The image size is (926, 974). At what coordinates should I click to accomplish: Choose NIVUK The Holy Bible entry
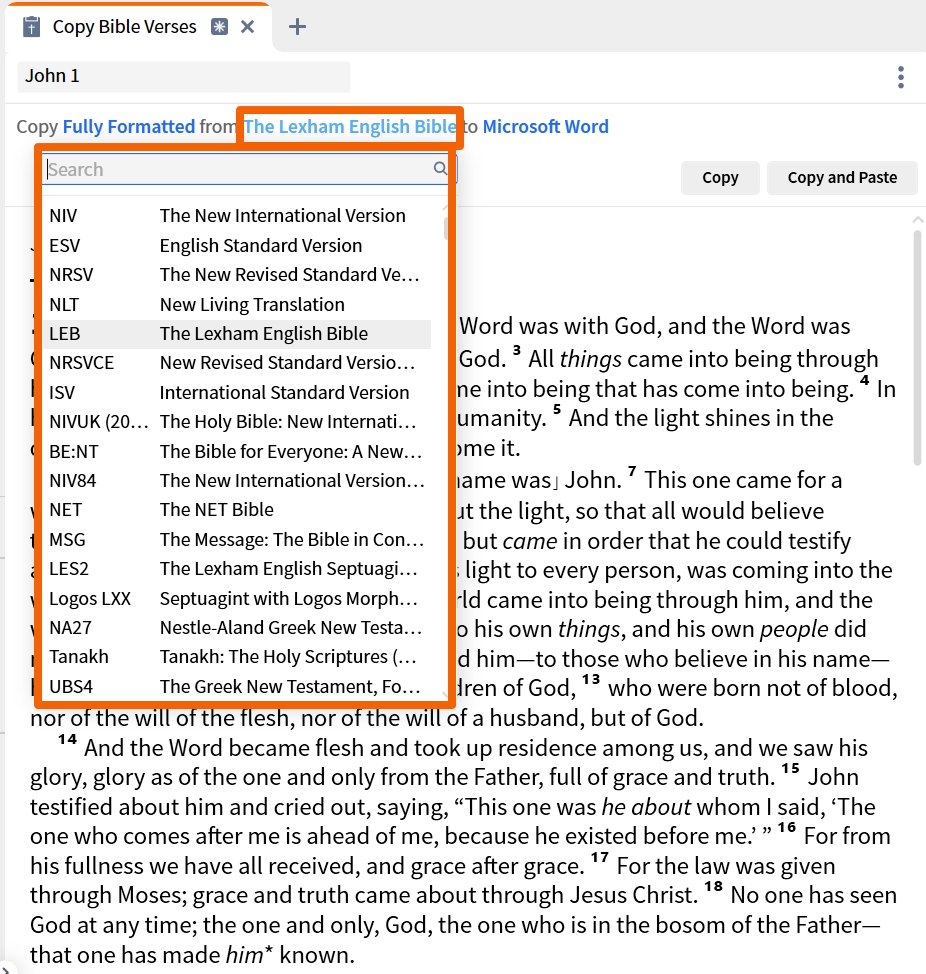tap(237, 422)
